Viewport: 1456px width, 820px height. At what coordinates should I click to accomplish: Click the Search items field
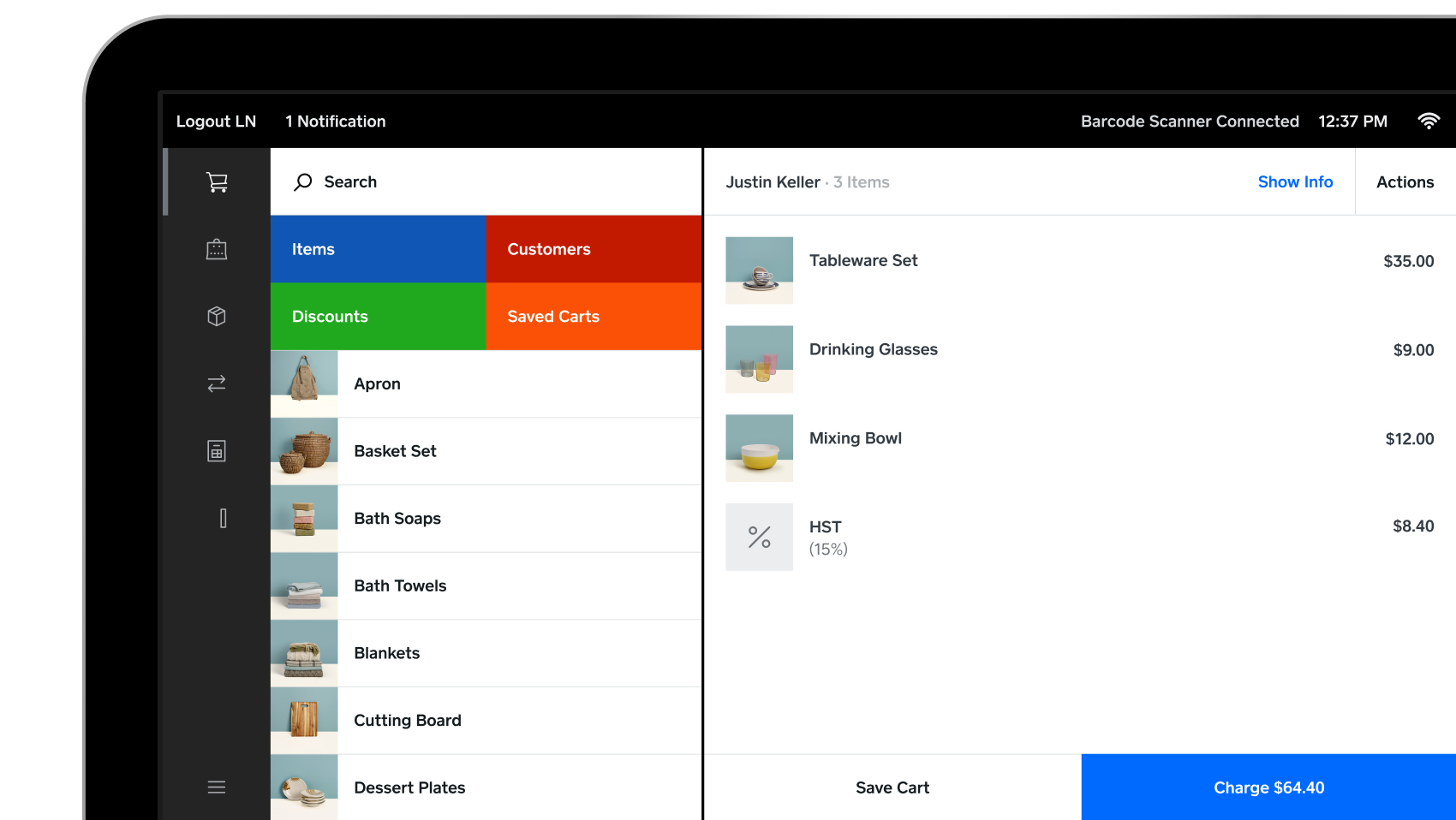428,181
